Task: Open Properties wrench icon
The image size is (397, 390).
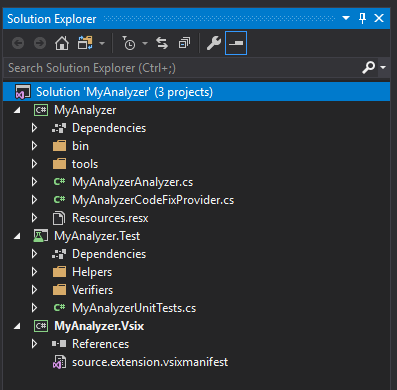Action: (x=214, y=43)
